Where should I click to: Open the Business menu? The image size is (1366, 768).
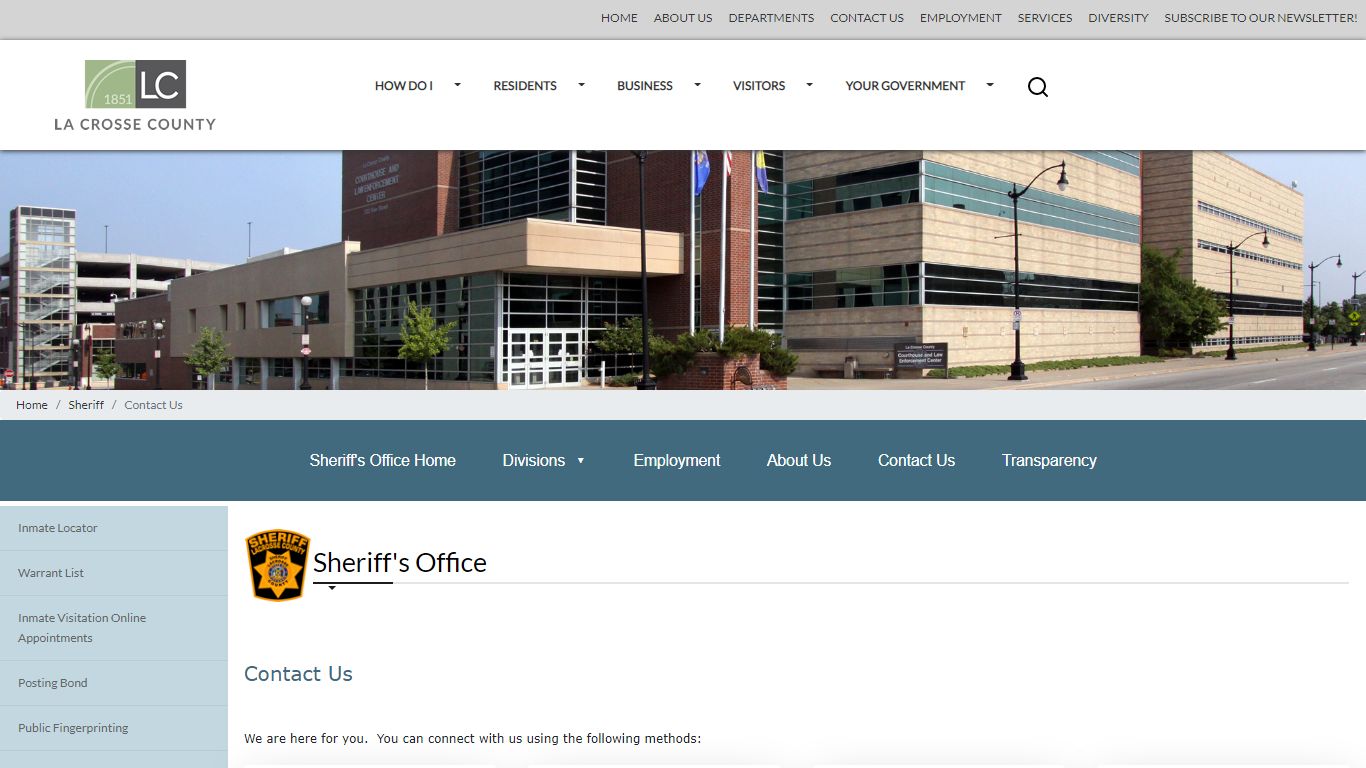click(645, 86)
